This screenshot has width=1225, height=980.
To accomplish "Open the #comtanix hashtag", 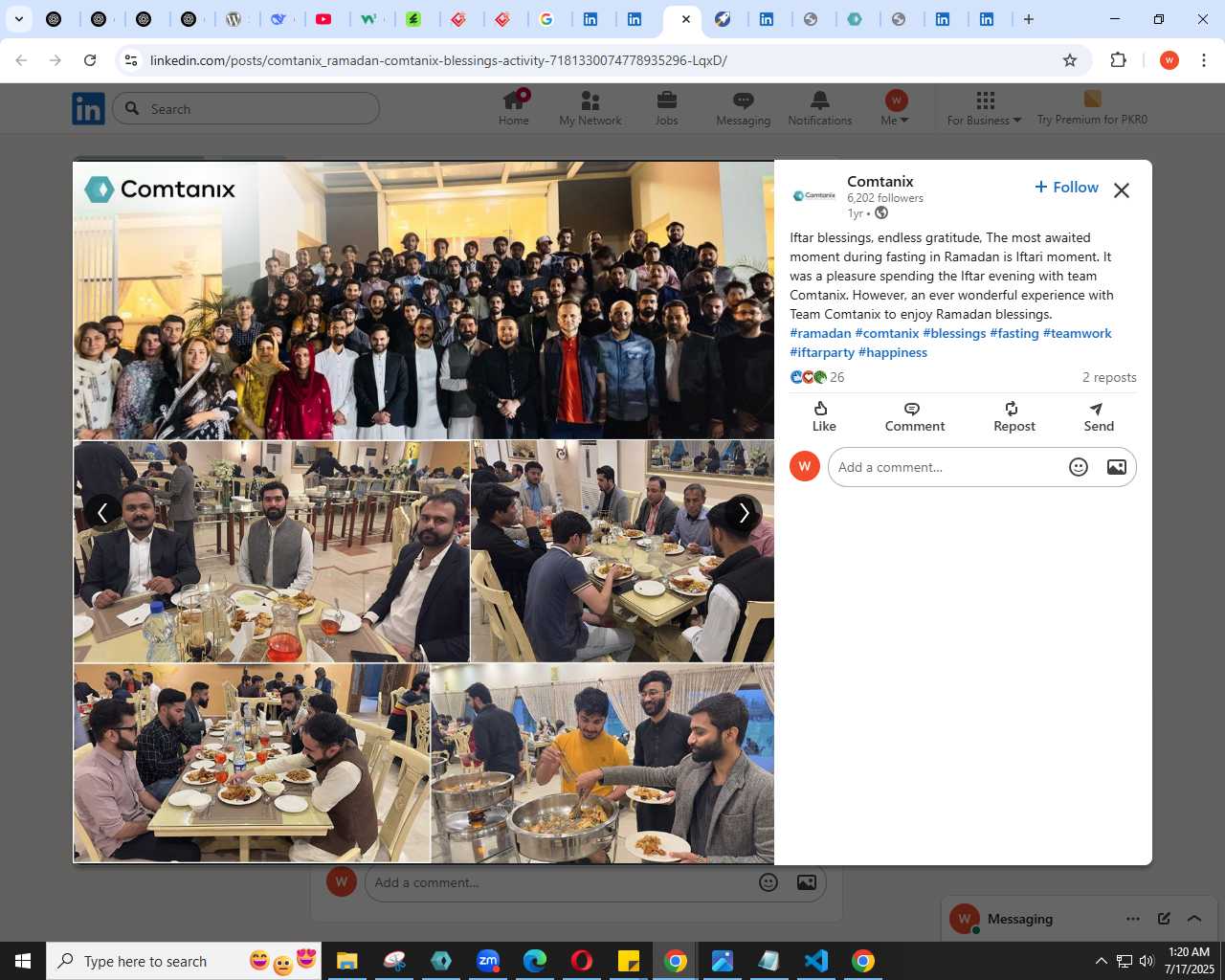I will point(887,333).
